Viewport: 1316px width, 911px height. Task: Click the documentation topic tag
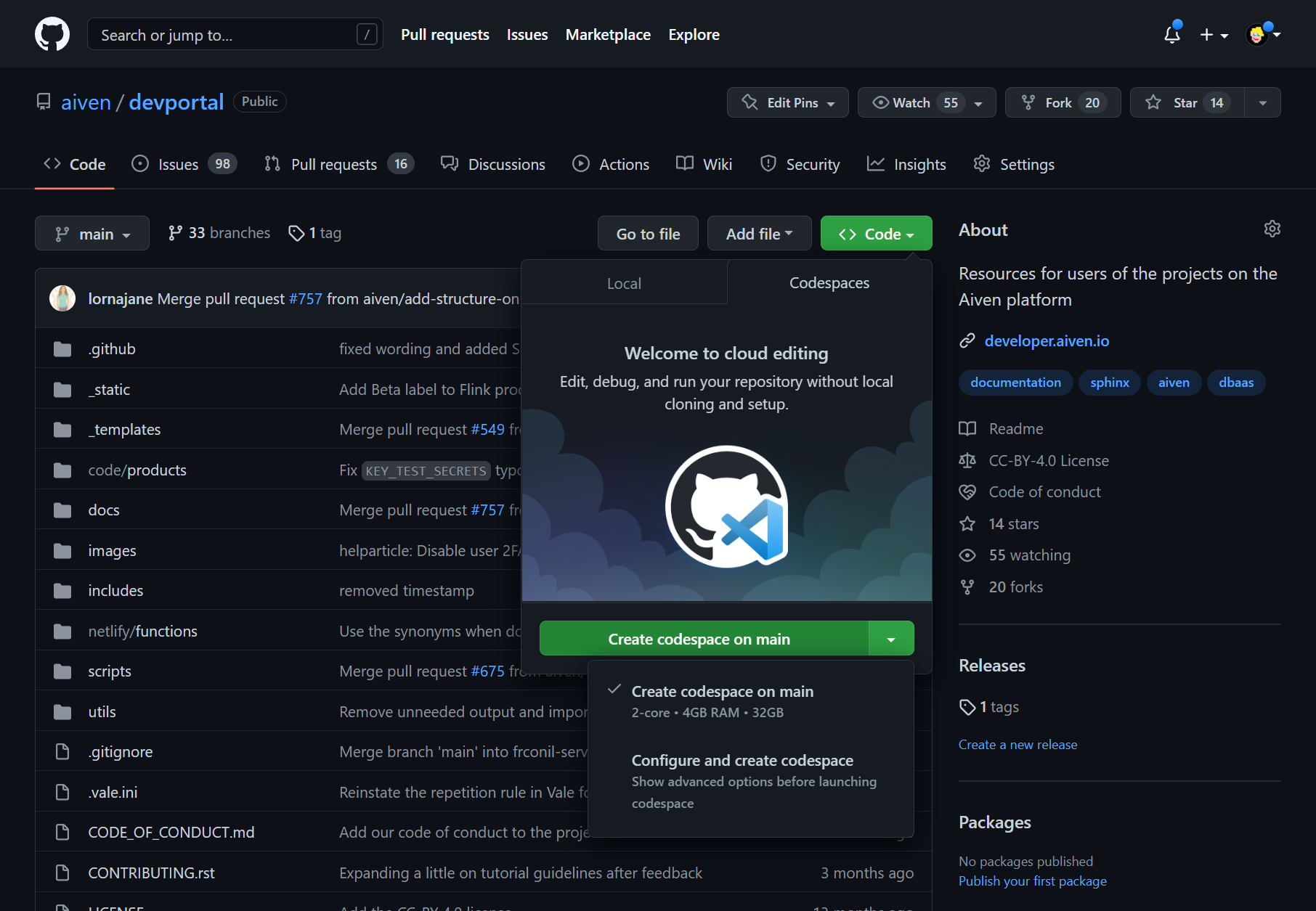point(1015,383)
